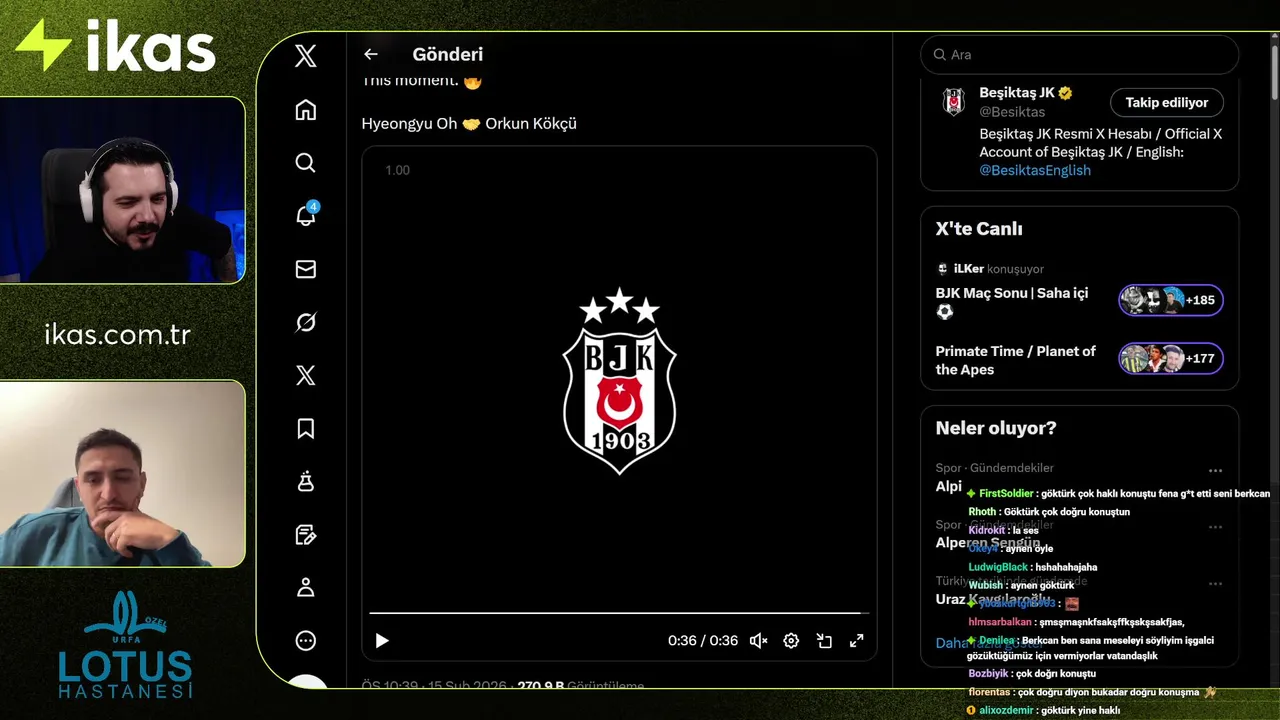Open Alperen Şengün trending topic

[988, 542]
